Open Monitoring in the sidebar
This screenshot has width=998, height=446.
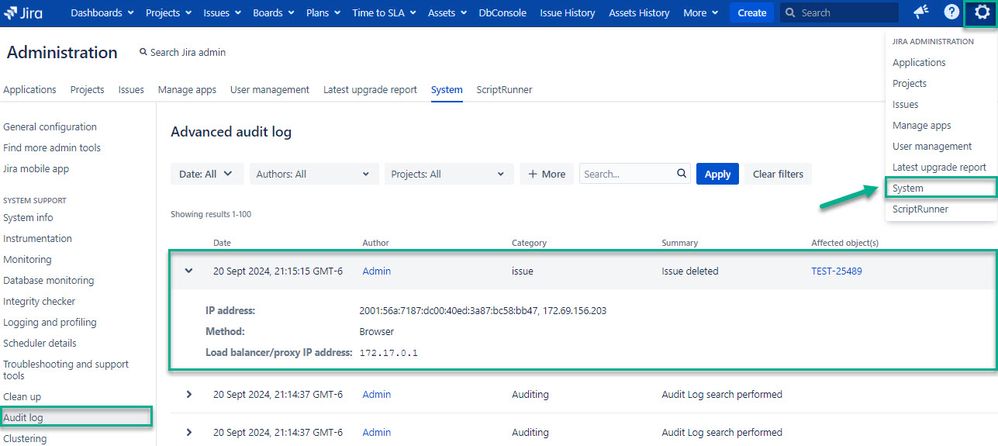[x=27, y=260]
